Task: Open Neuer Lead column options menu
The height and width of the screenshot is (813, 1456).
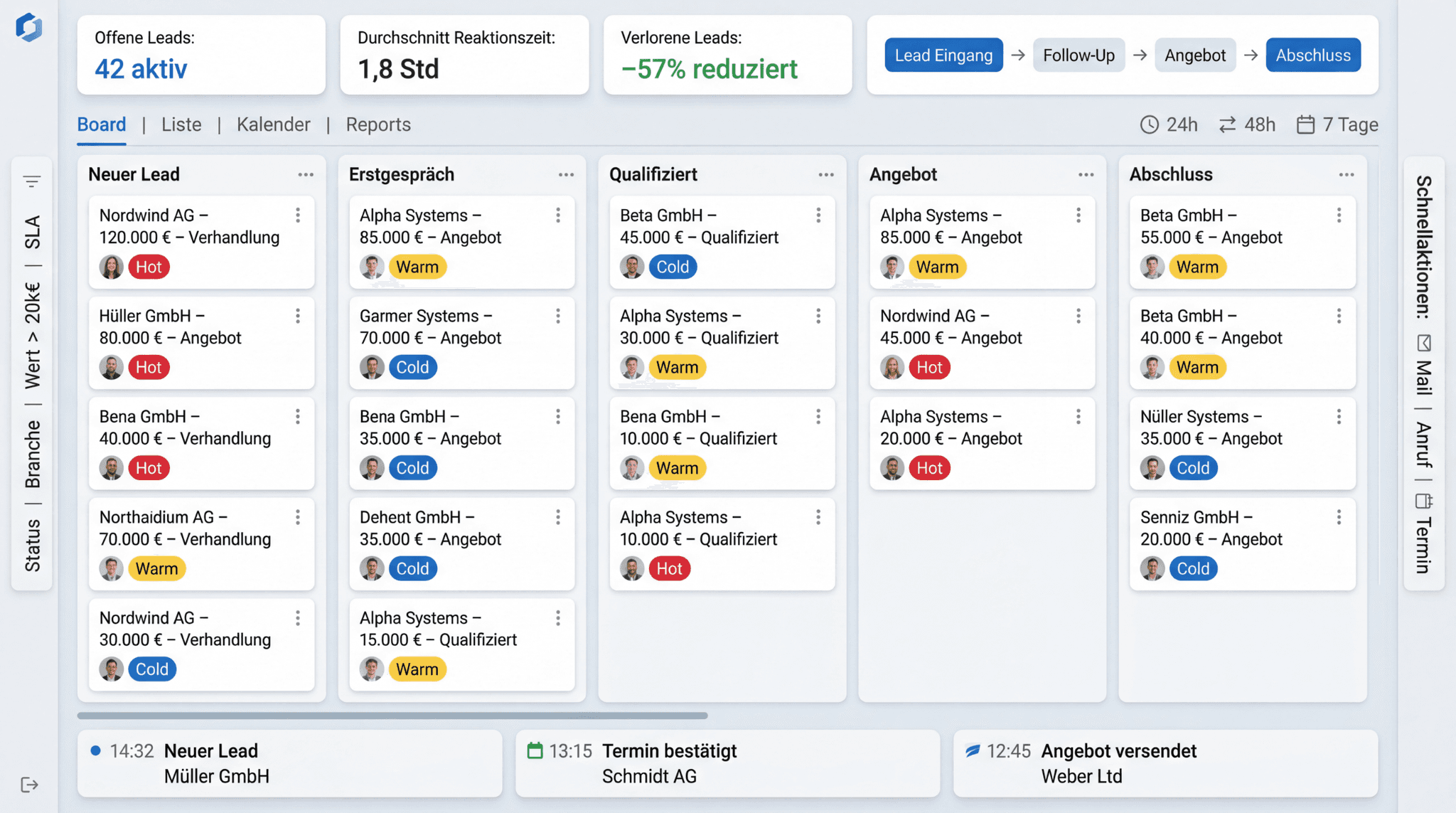Action: click(306, 175)
